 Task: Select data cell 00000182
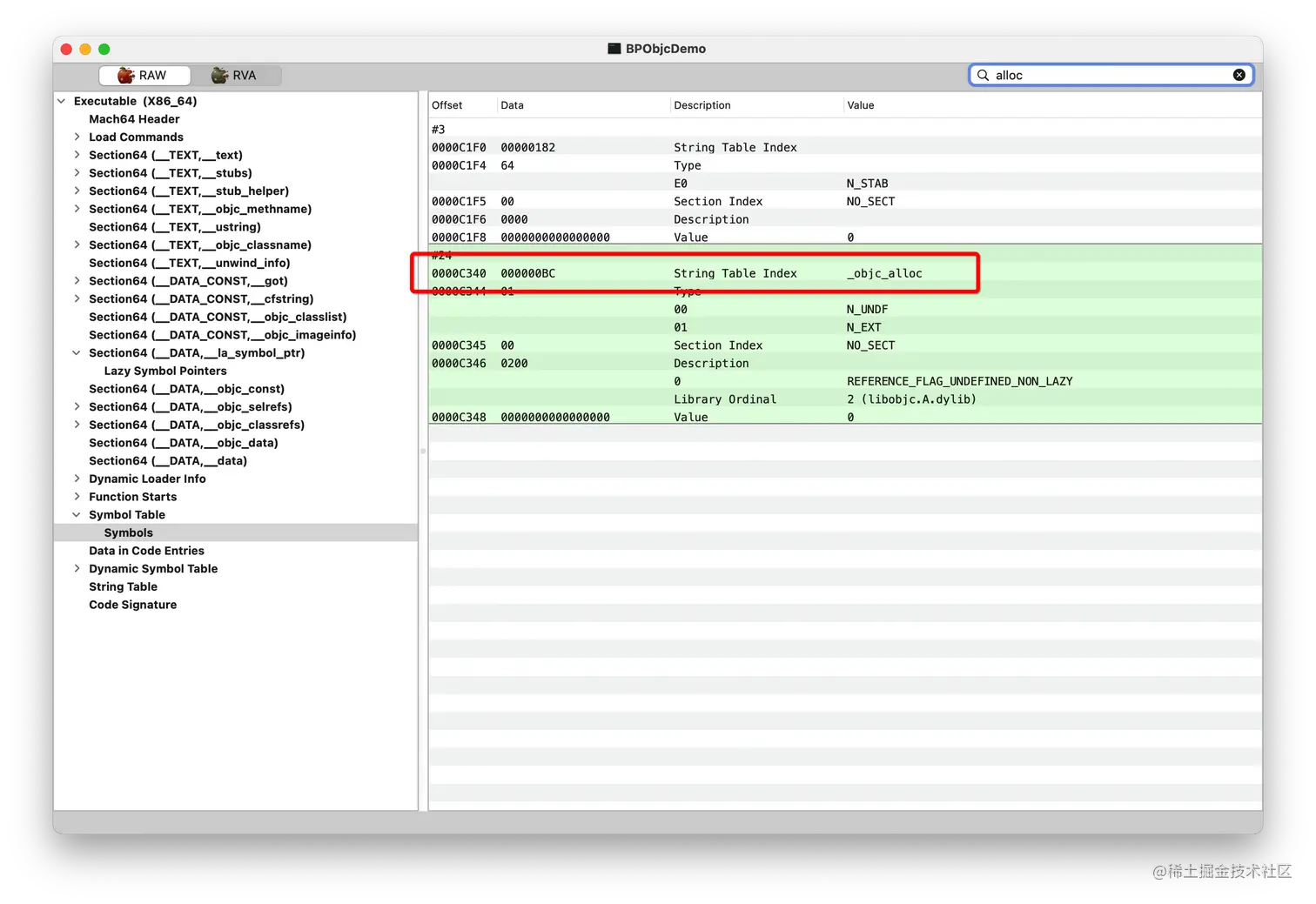click(527, 147)
